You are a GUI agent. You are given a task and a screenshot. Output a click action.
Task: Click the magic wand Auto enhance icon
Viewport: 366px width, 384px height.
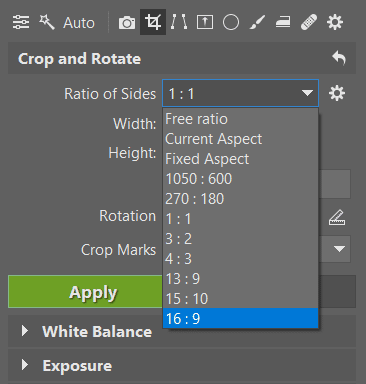tap(47, 22)
